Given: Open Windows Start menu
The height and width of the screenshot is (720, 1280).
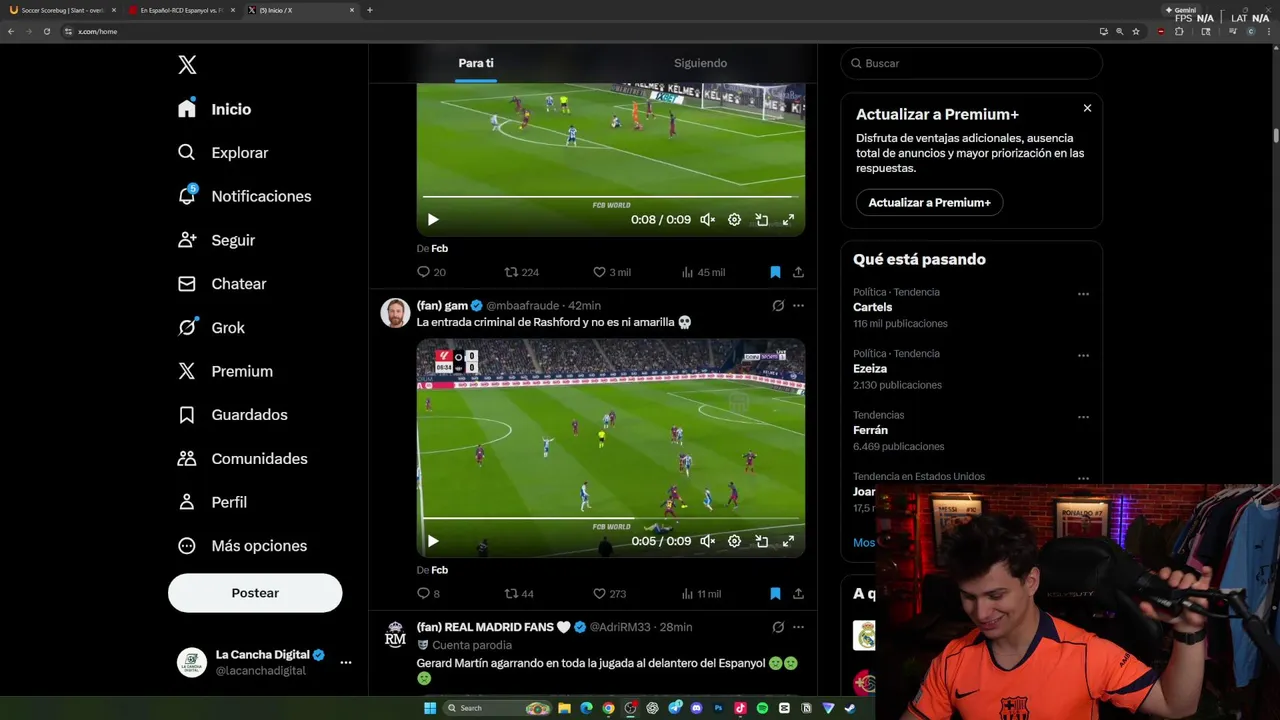Looking at the screenshot, I should (430, 708).
